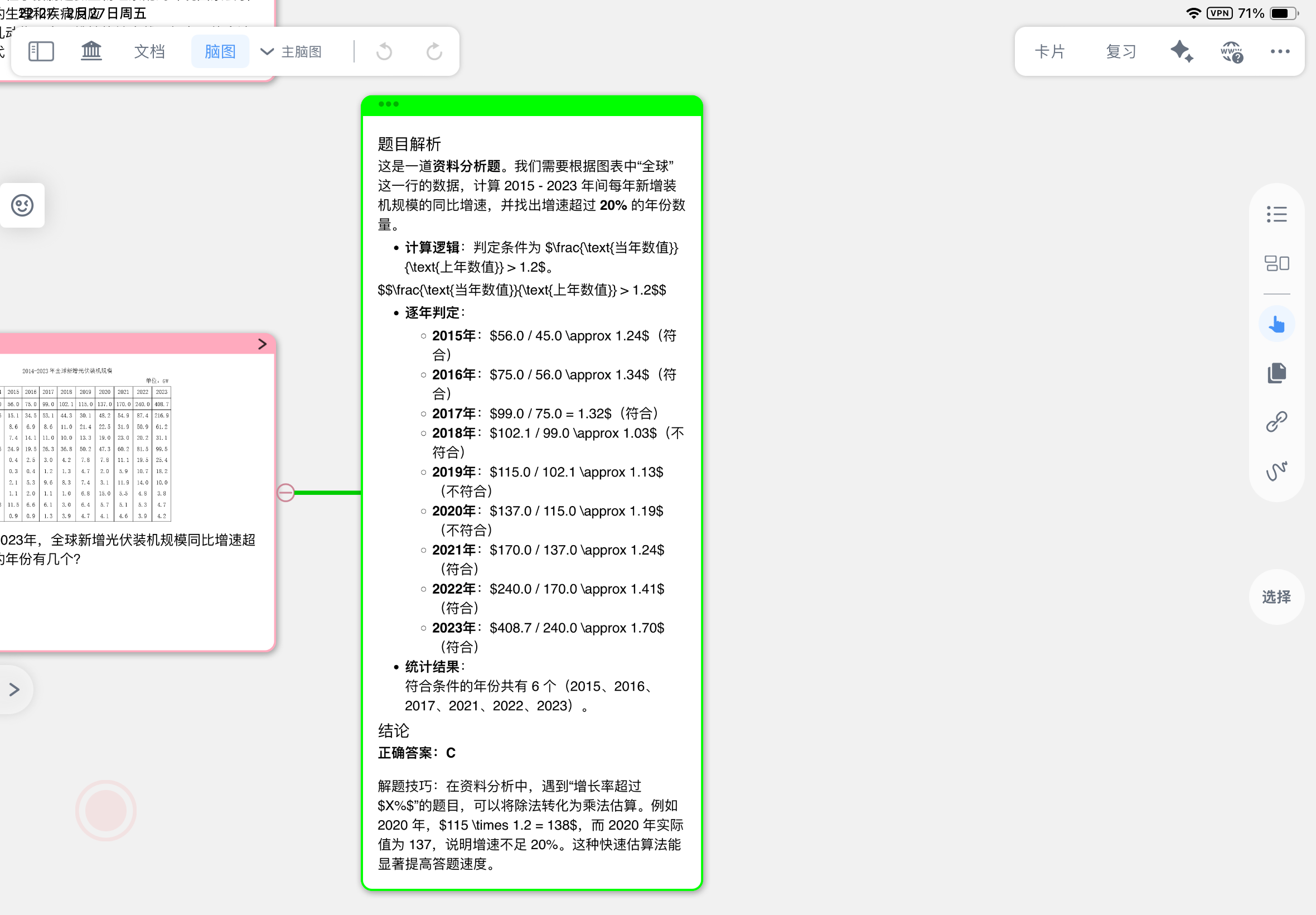This screenshot has height=915, width=1316.
Task: Expand the pink card chevron
Action: pyautogui.click(x=263, y=344)
